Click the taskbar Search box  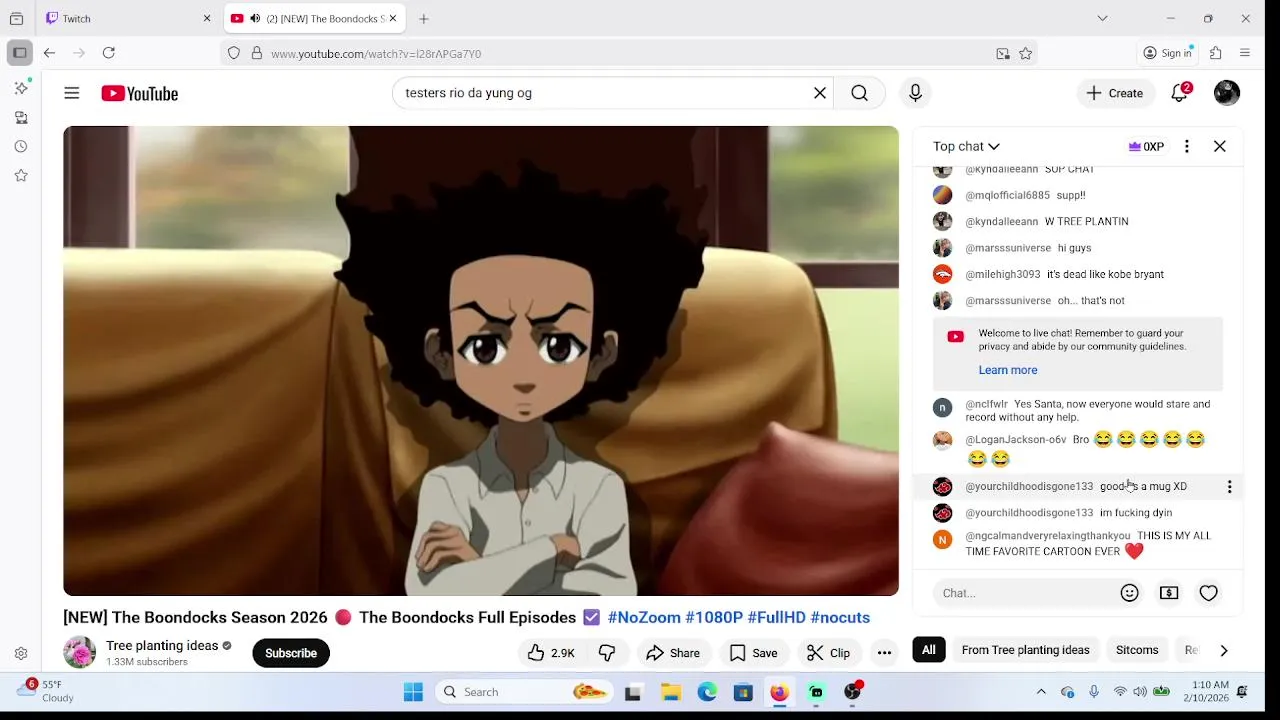pyautogui.click(x=524, y=692)
